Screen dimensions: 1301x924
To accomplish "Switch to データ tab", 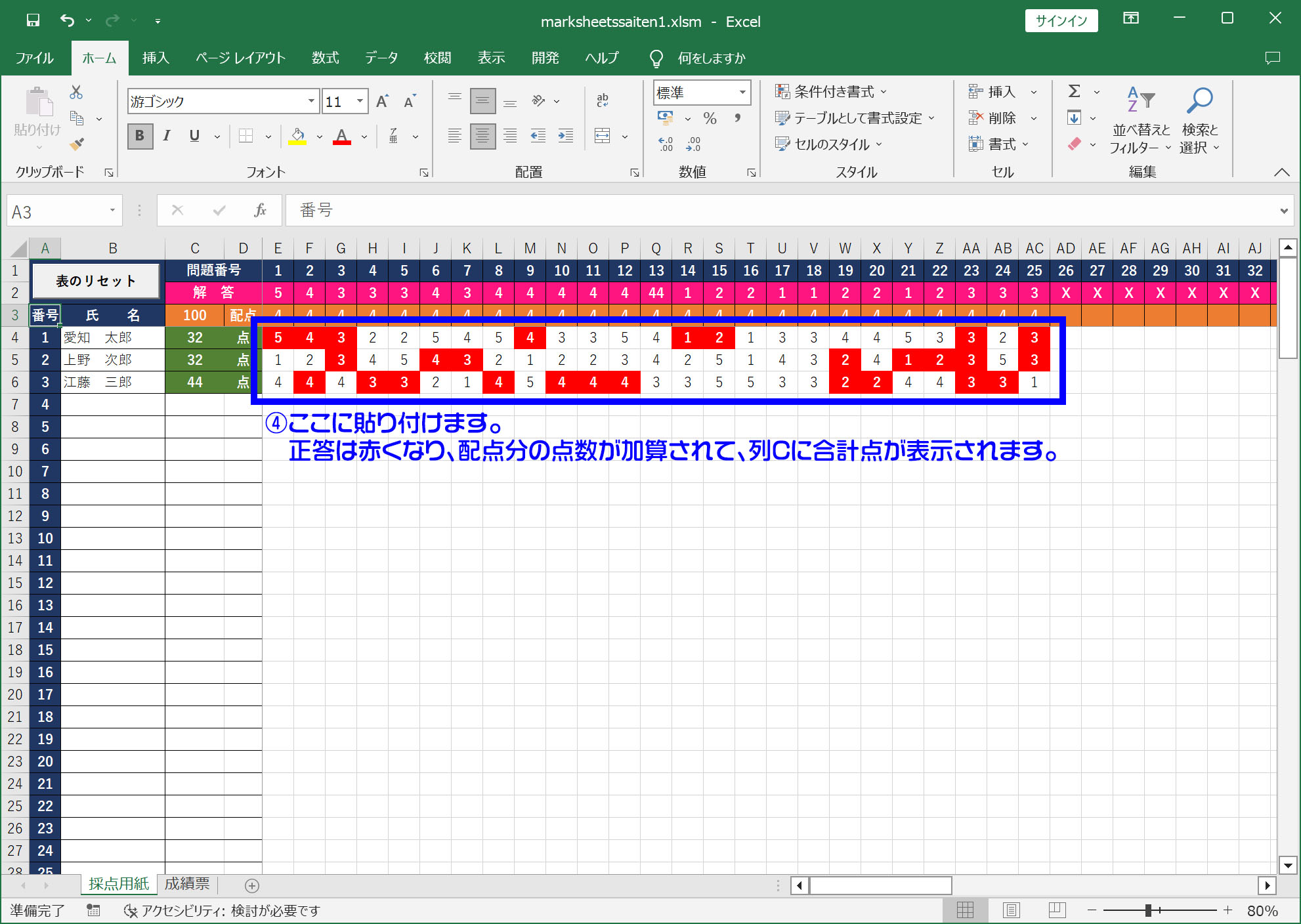I will [381, 58].
